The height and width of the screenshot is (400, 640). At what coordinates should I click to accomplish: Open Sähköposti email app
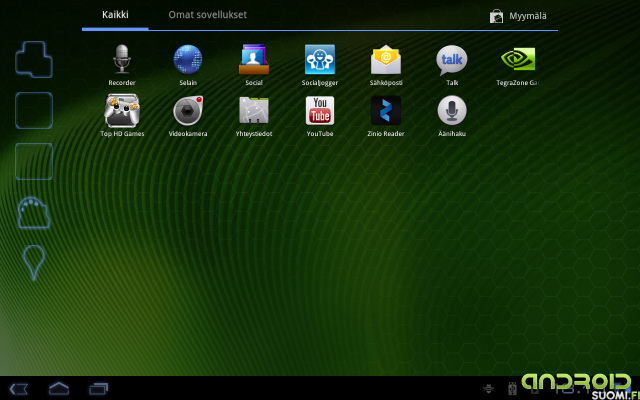pyautogui.click(x=386, y=64)
